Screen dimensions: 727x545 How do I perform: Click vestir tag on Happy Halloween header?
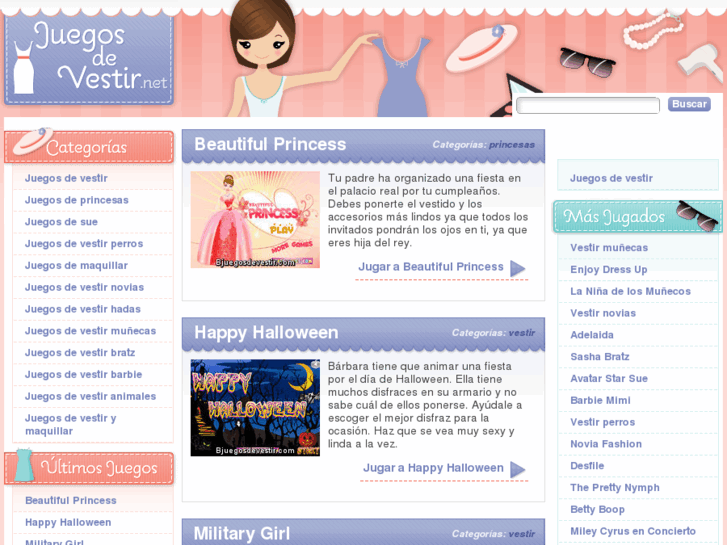pos(521,333)
